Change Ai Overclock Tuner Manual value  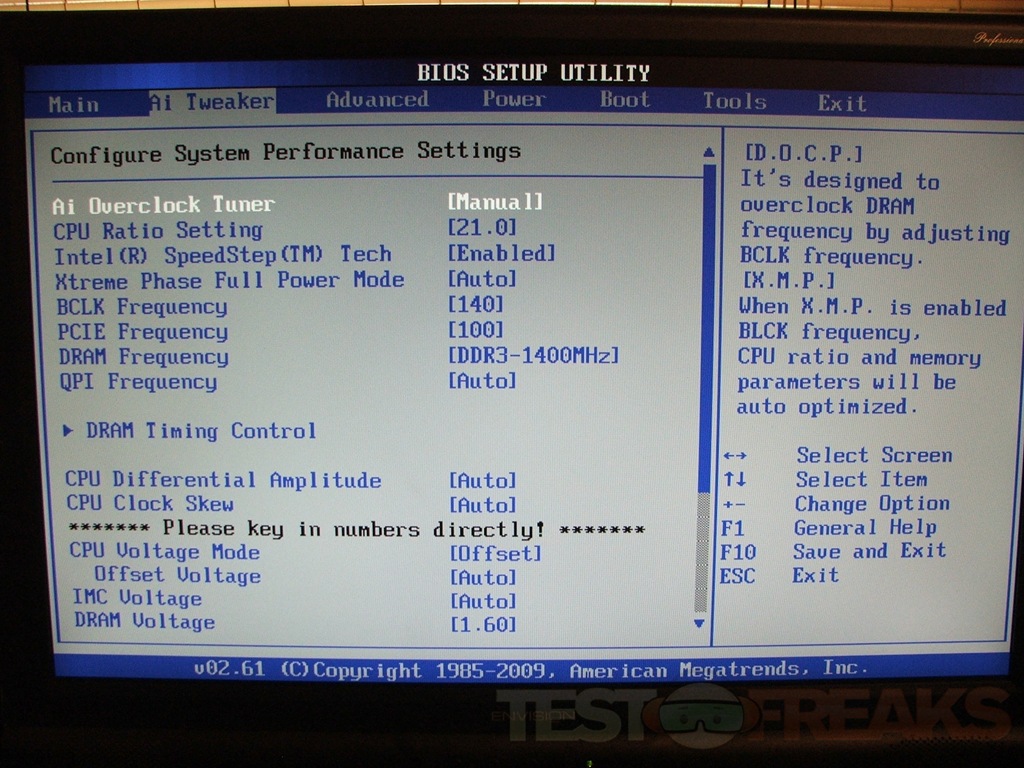[495, 202]
